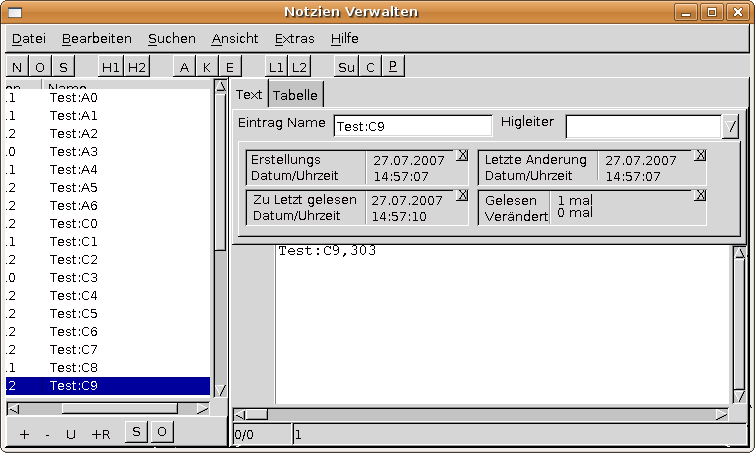Screen dimensions: 755x453
Task: Dismiss the Gelesen Verändert info box
Action: (699, 196)
